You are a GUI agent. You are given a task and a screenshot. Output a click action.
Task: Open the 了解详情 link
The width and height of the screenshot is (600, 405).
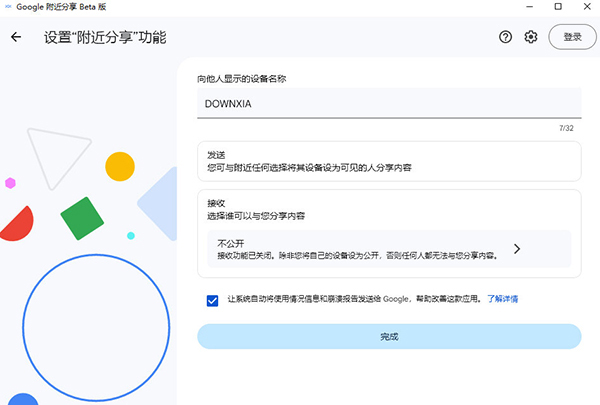point(502,299)
